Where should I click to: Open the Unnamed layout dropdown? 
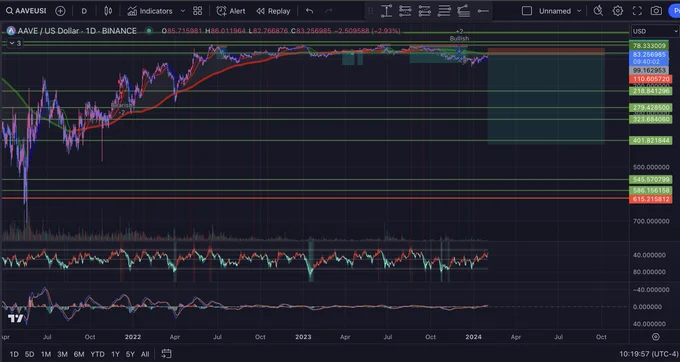[x=559, y=11]
